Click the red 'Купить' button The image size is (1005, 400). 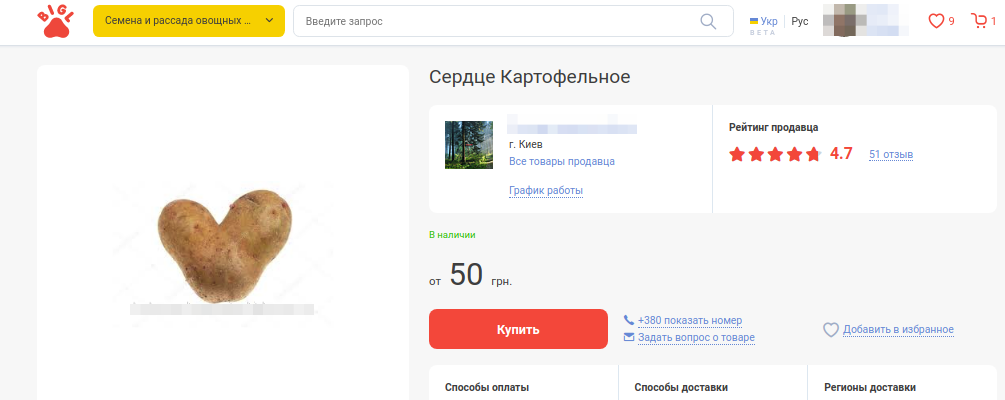(x=518, y=329)
